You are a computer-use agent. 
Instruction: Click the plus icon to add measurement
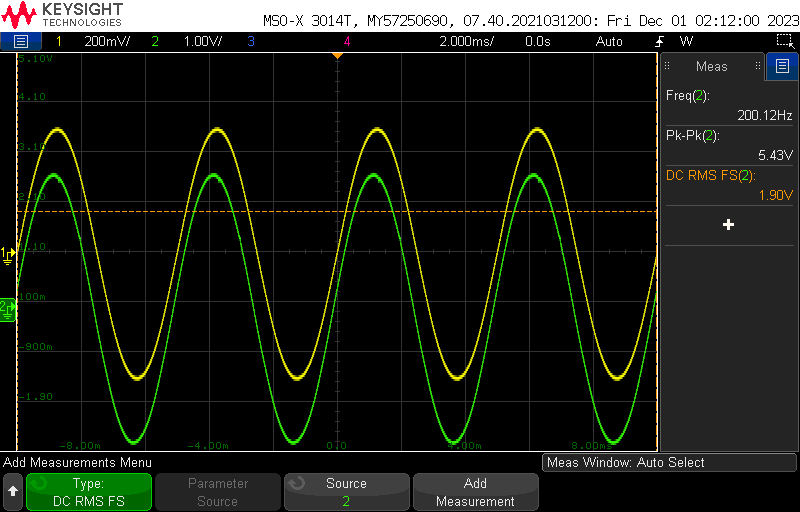click(728, 225)
